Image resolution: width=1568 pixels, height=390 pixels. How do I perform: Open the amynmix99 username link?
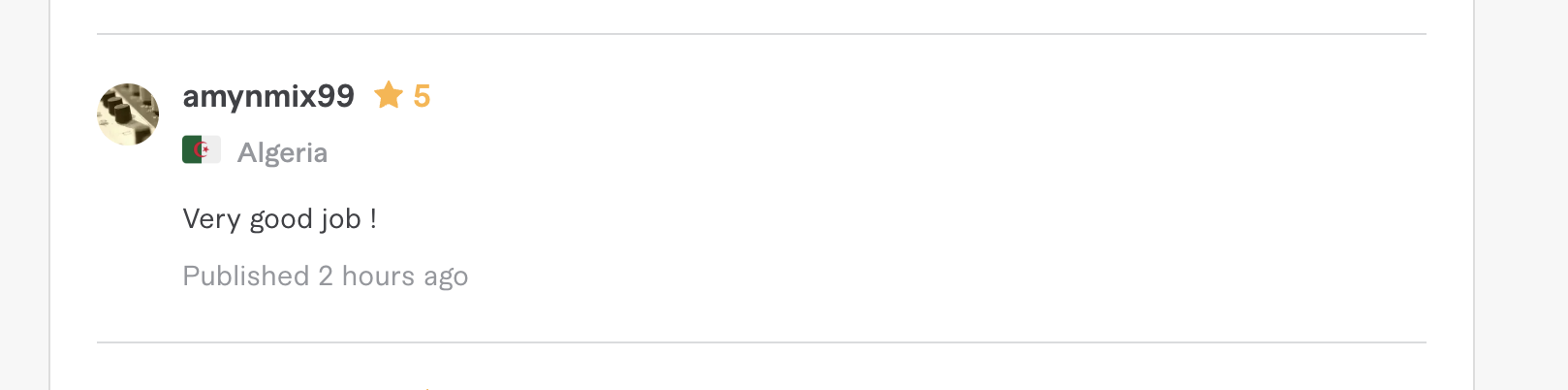coord(268,96)
